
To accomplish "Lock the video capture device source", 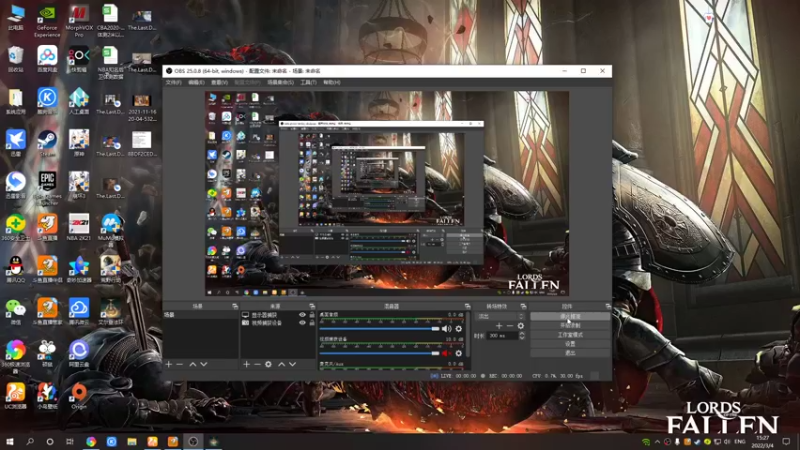I will pos(312,323).
